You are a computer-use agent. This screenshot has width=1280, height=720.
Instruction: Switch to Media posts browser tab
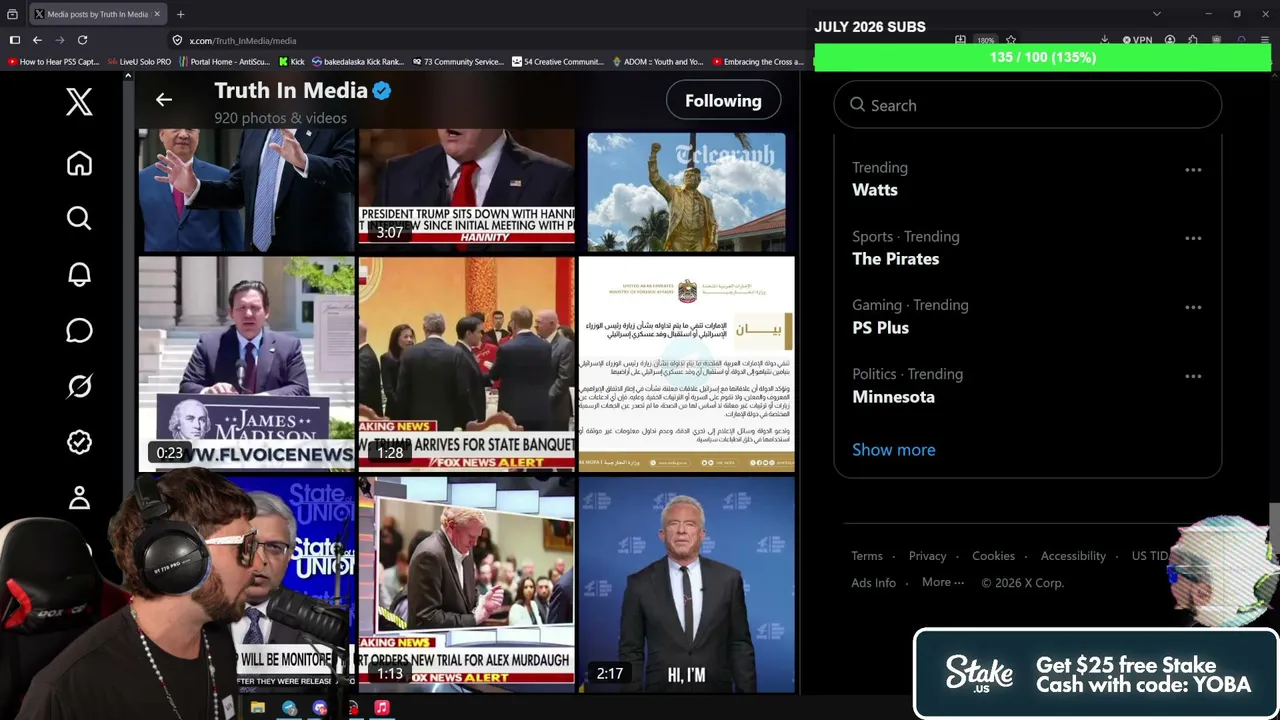(x=97, y=14)
